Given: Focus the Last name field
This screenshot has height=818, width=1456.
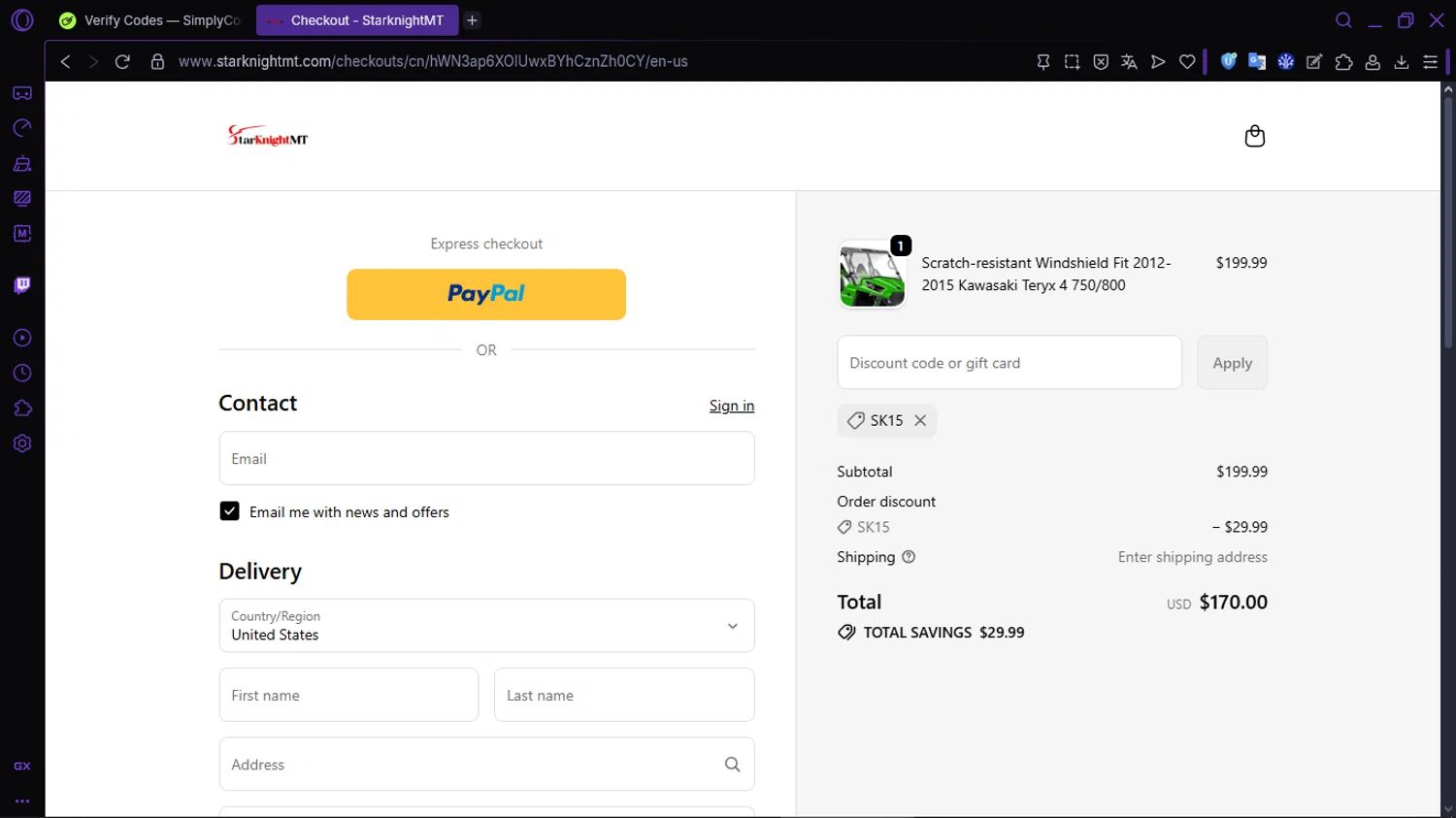Looking at the screenshot, I should (624, 695).
